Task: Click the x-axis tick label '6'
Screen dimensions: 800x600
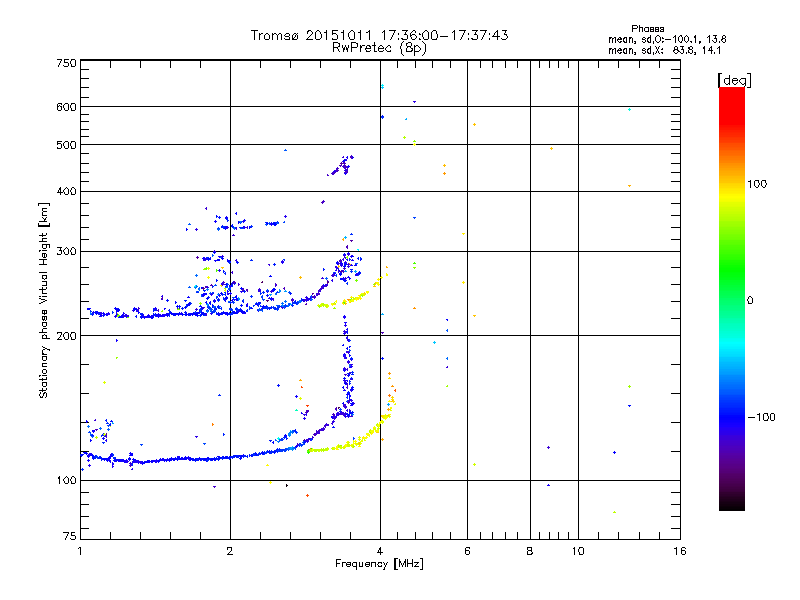Action: pos(467,551)
